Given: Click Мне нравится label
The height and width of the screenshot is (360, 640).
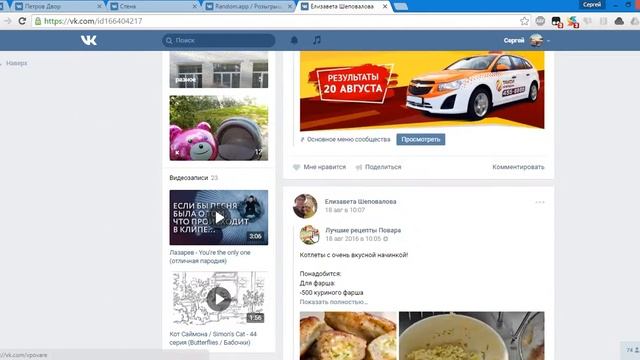Looking at the screenshot, I should pyautogui.click(x=324, y=167).
